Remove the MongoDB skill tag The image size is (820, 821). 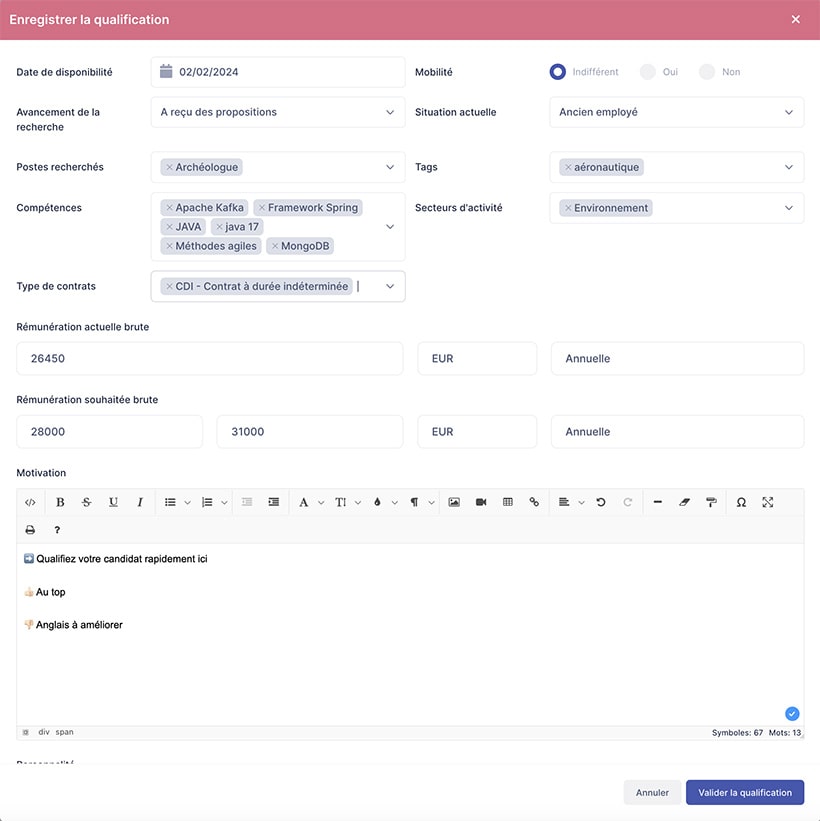click(x=275, y=246)
